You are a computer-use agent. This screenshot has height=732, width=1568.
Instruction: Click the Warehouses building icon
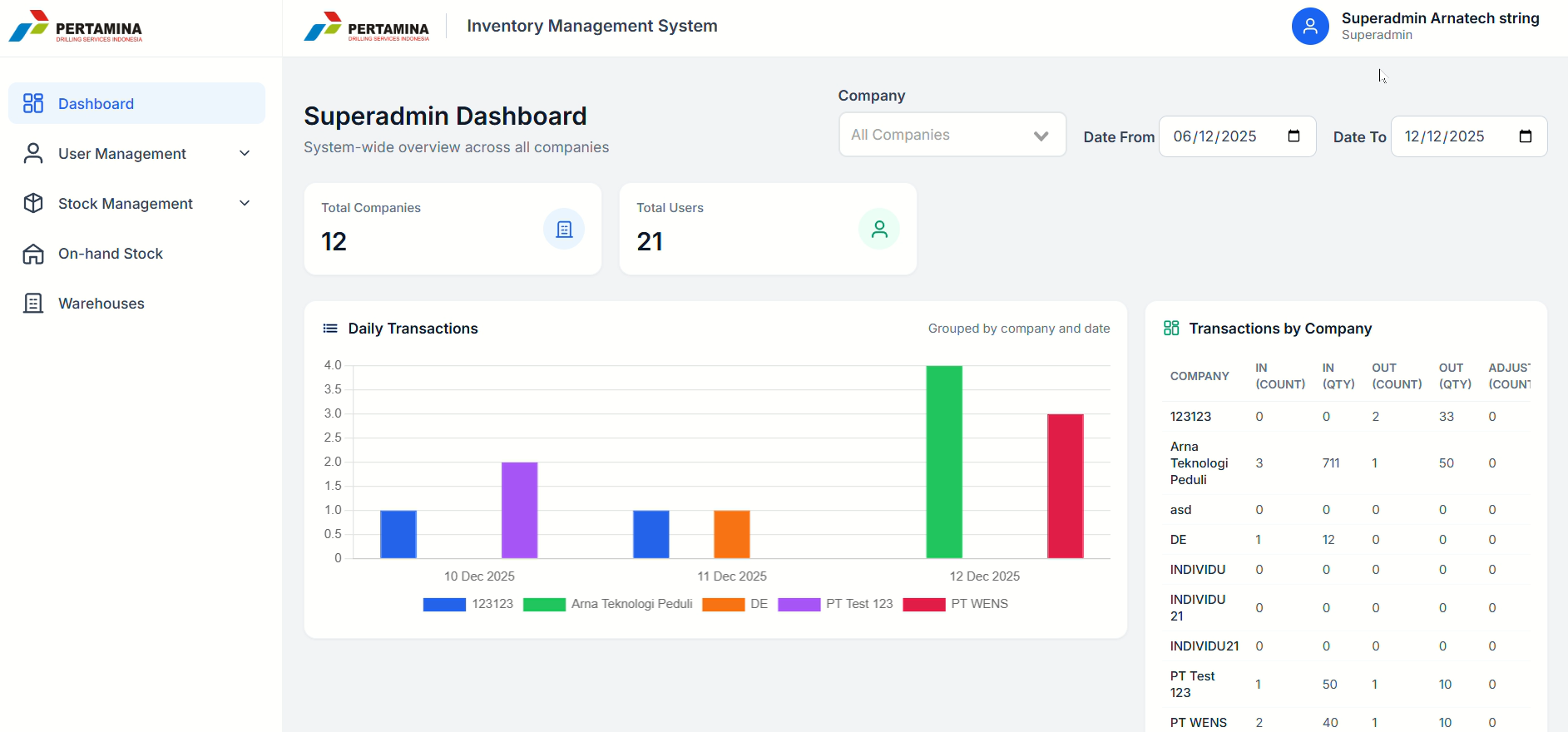[x=33, y=304]
